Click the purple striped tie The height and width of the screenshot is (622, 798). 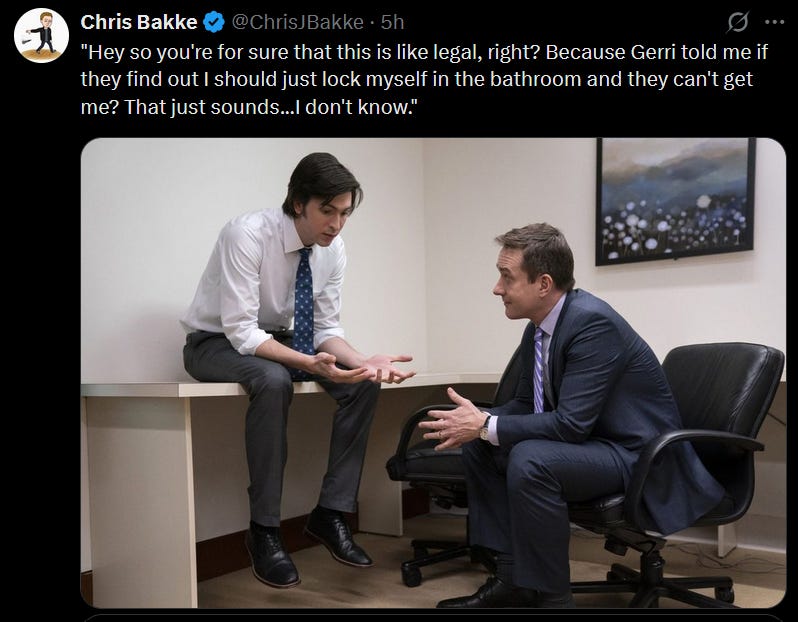539,369
